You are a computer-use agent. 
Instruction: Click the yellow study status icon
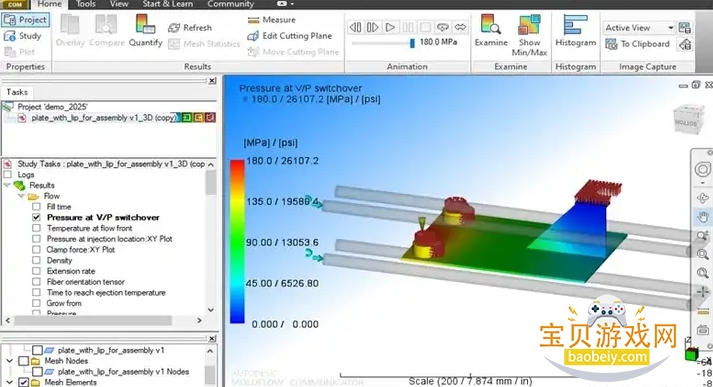tap(199, 118)
